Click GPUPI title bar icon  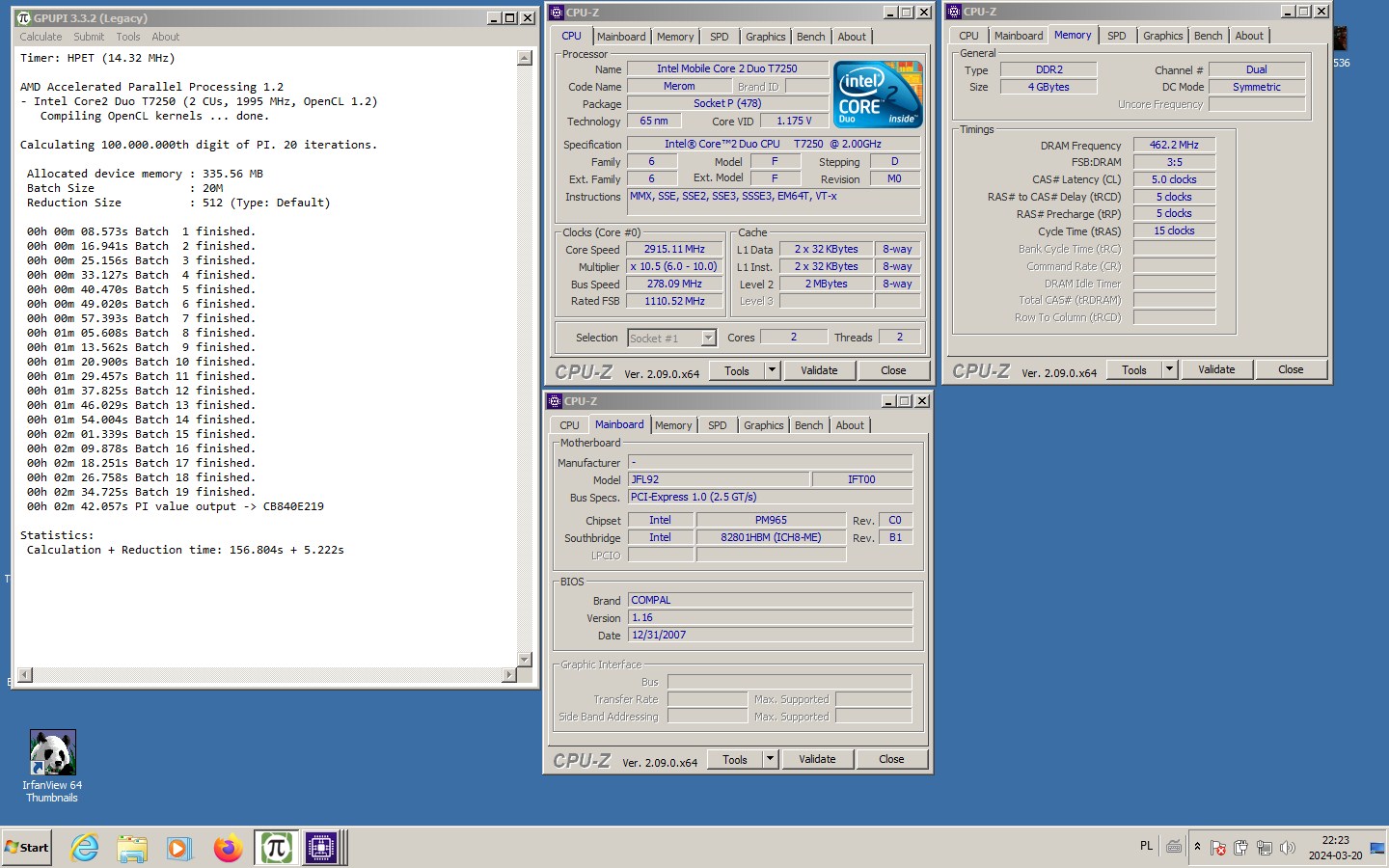pos(24,17)
